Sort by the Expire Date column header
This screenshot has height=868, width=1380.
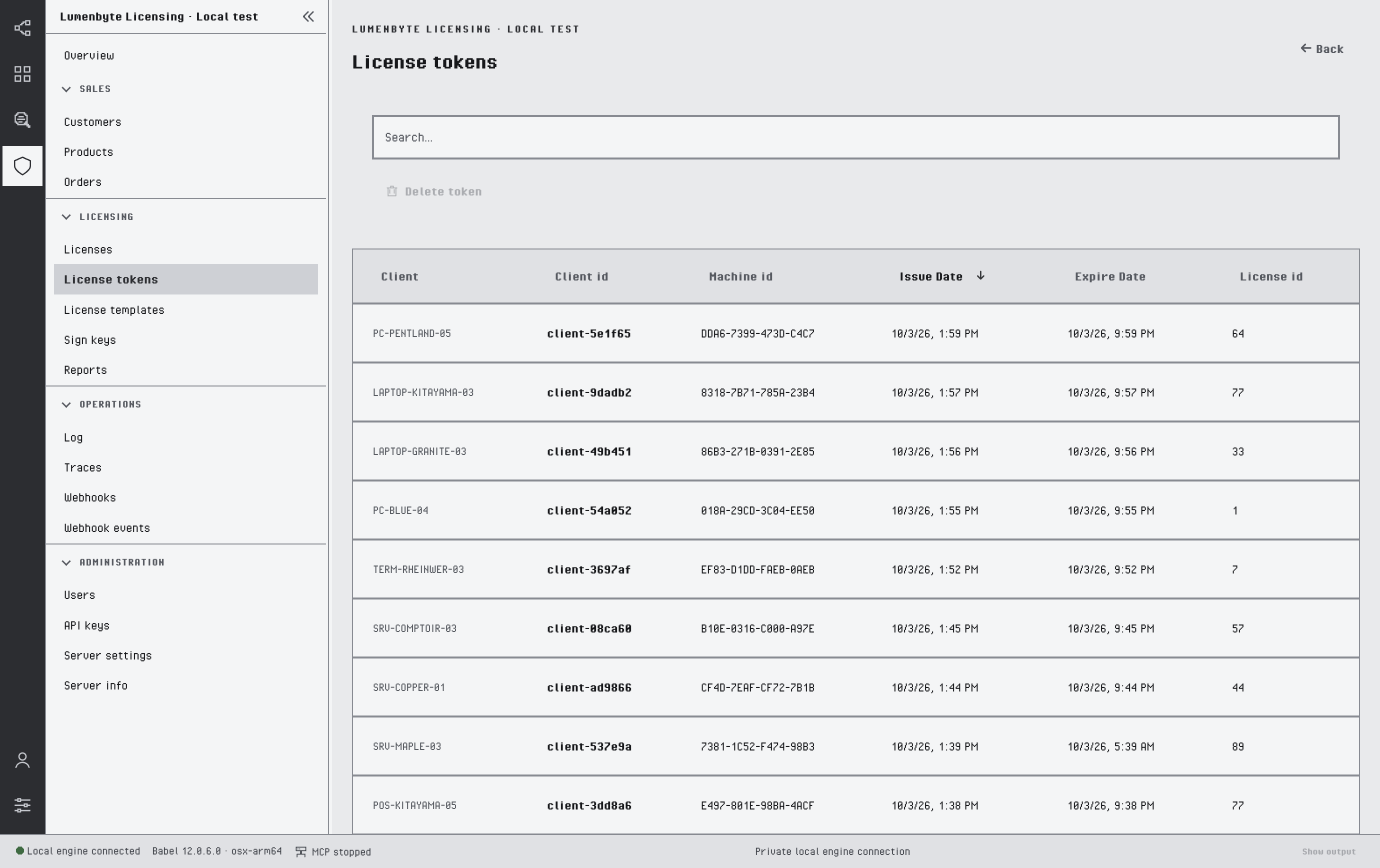[x=1110, y=276]
